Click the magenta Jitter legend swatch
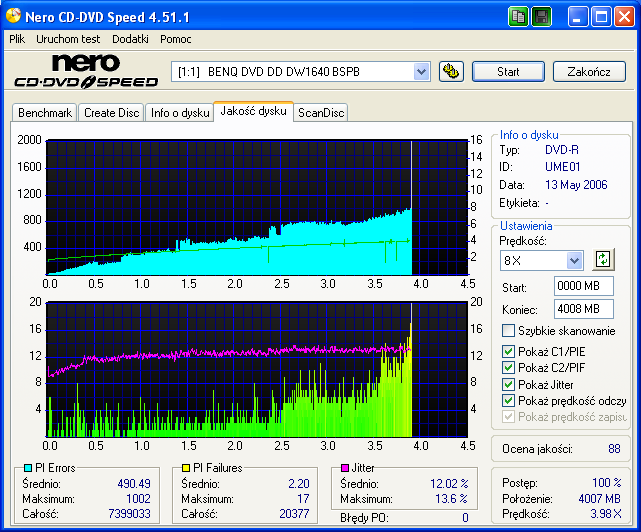The width and height of the screenshot is (641, 532). tap(345, 468)
